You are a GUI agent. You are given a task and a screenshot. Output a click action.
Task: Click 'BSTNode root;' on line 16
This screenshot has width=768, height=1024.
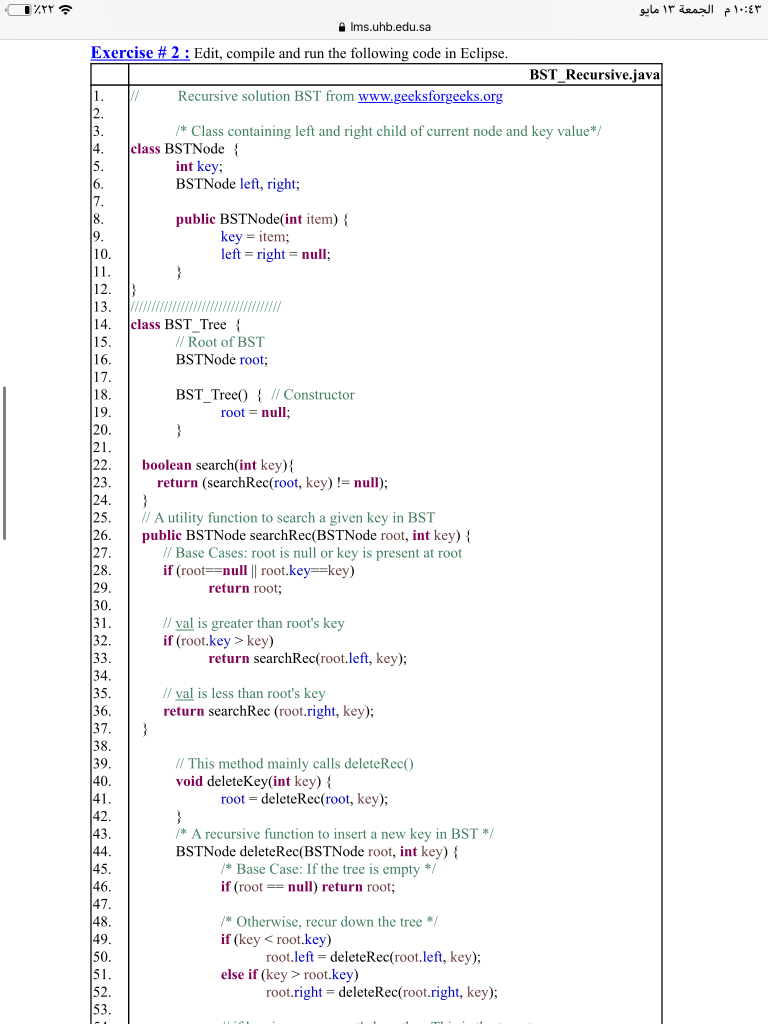[x=221, y=360]
